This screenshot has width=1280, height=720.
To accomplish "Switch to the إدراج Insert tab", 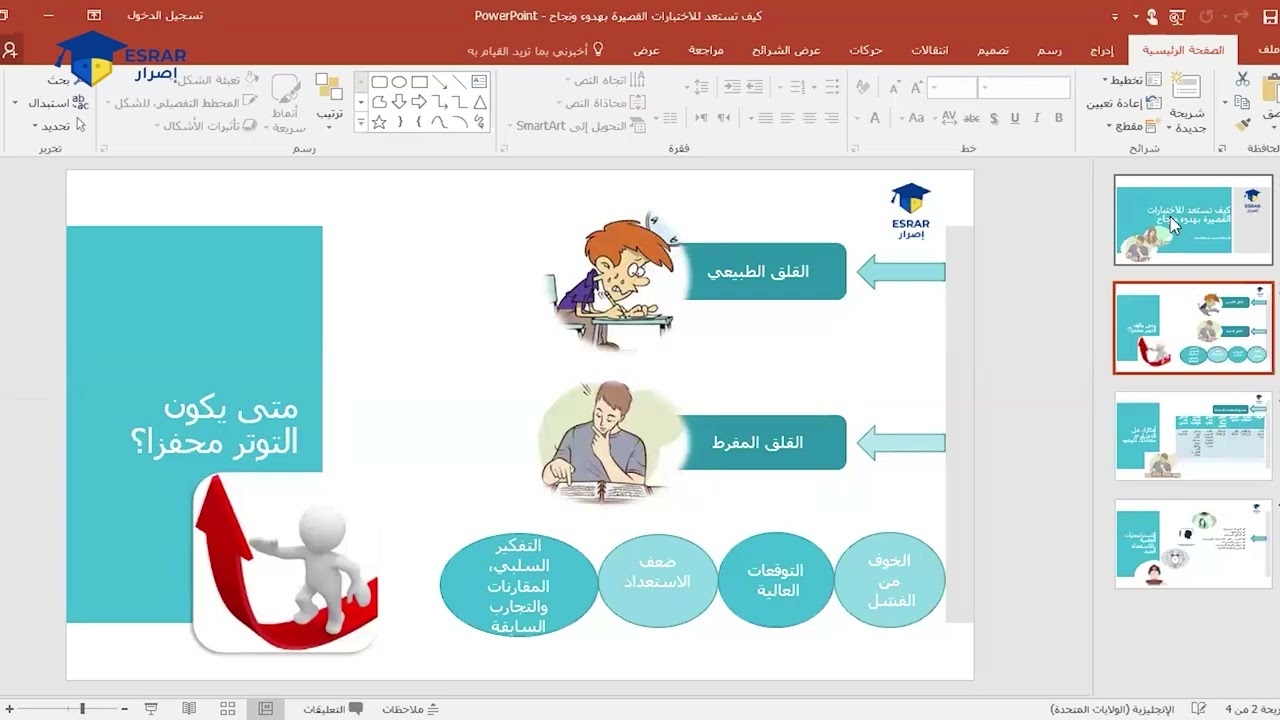I will pos(1101,50).
